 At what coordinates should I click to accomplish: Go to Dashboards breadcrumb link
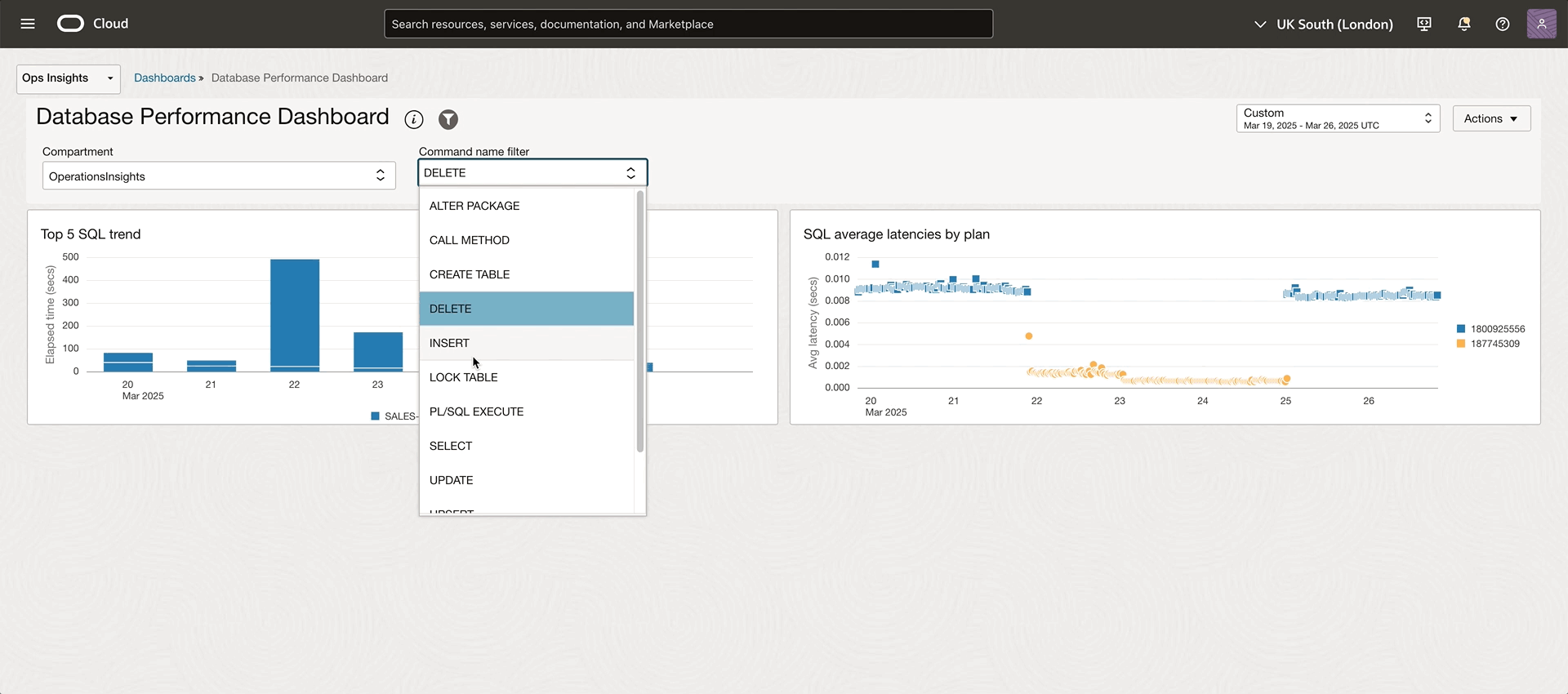tap(164, 78)
